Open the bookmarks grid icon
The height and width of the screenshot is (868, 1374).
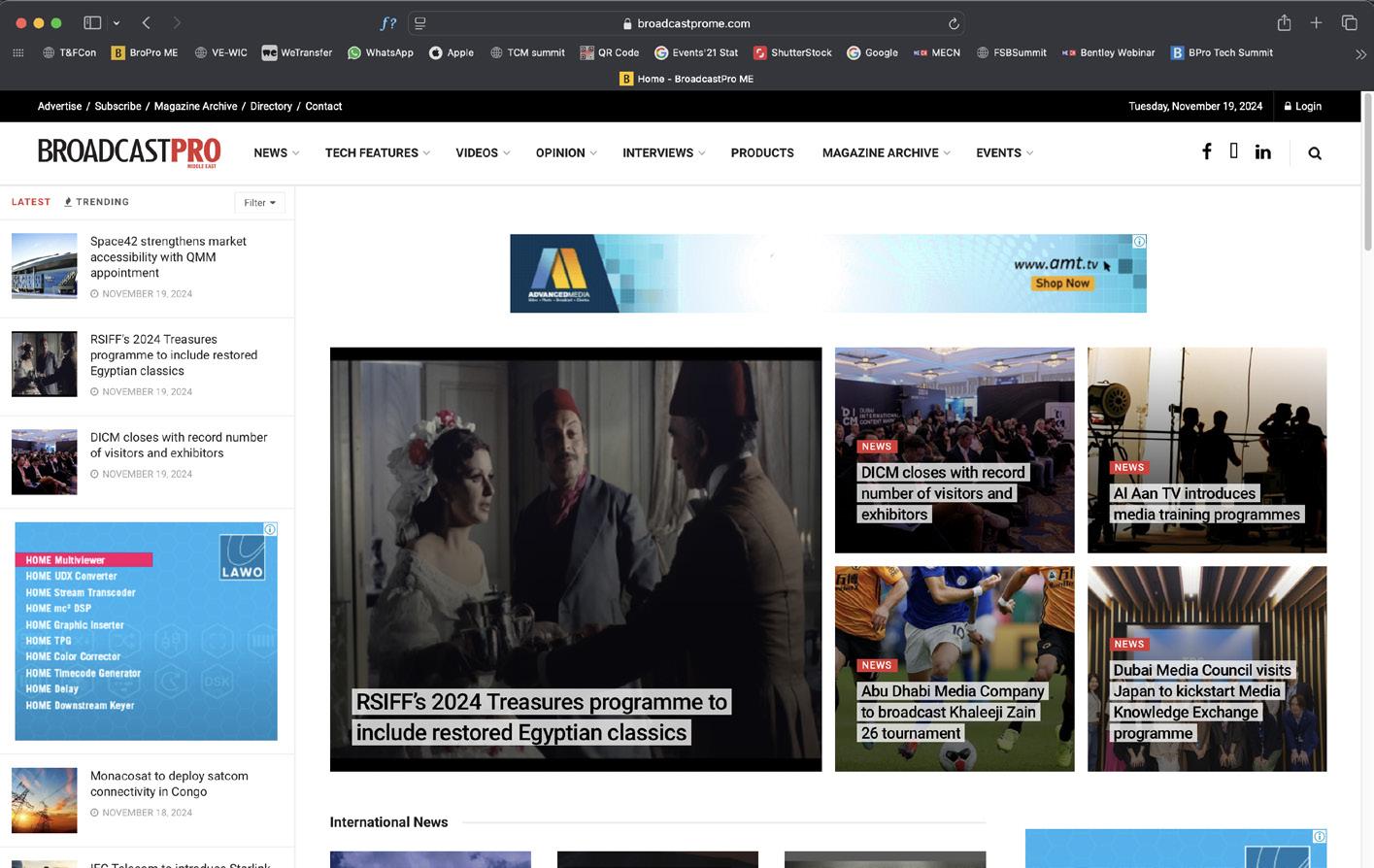pyautogui.click(x=17, y=52)
